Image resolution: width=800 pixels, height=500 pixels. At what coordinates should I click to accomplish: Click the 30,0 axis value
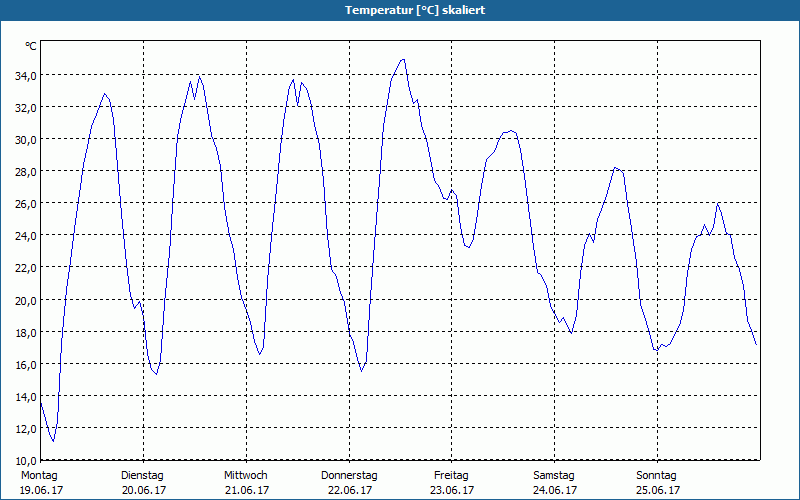tap(26, 140)
